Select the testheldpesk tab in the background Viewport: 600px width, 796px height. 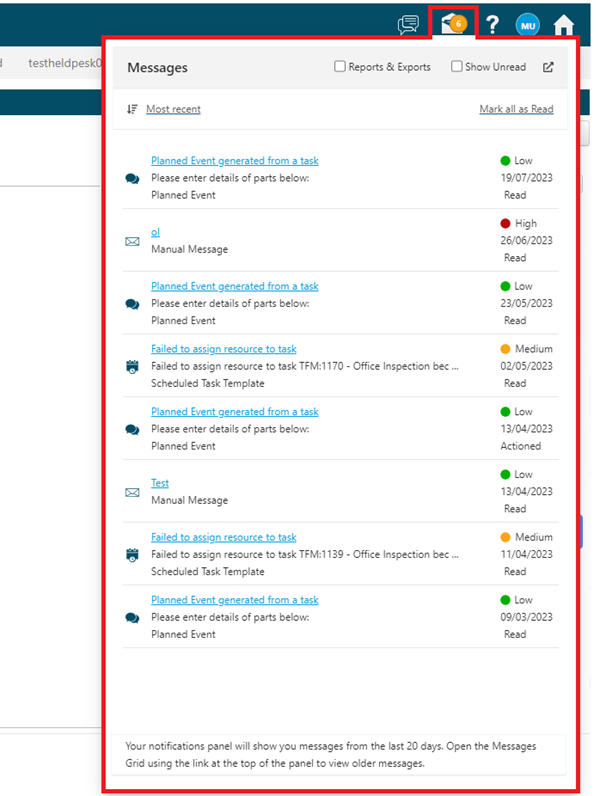coord(62,62)
